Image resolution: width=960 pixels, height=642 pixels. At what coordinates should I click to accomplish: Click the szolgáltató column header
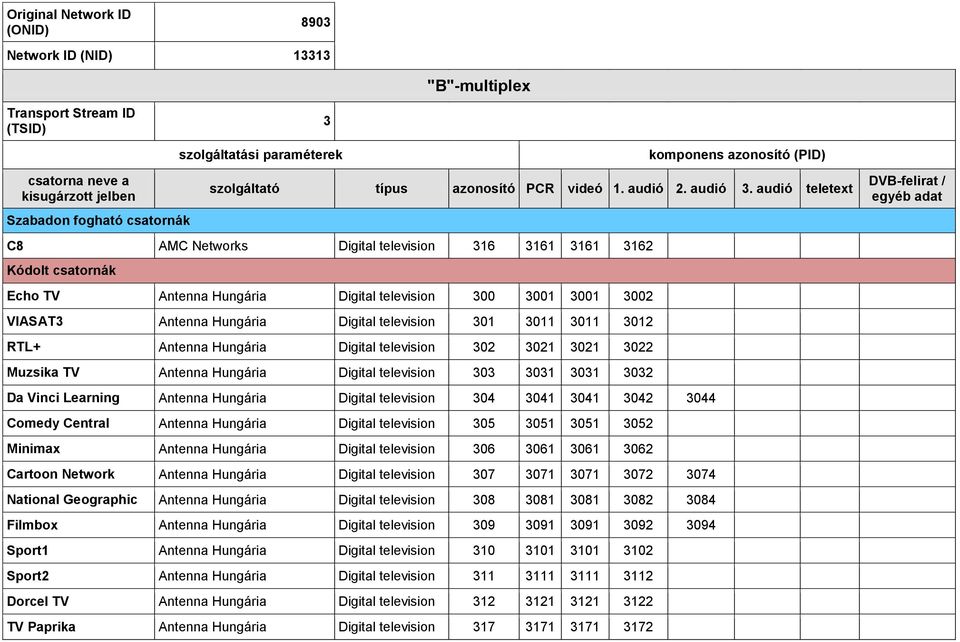coord(244,188)
